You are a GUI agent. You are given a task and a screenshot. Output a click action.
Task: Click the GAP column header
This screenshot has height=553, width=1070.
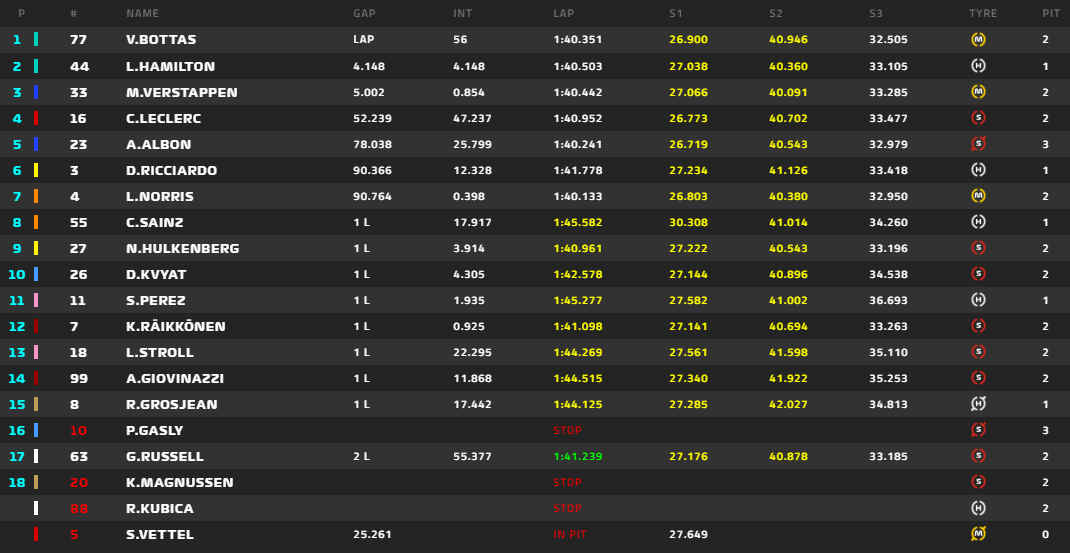coord(364,14)
